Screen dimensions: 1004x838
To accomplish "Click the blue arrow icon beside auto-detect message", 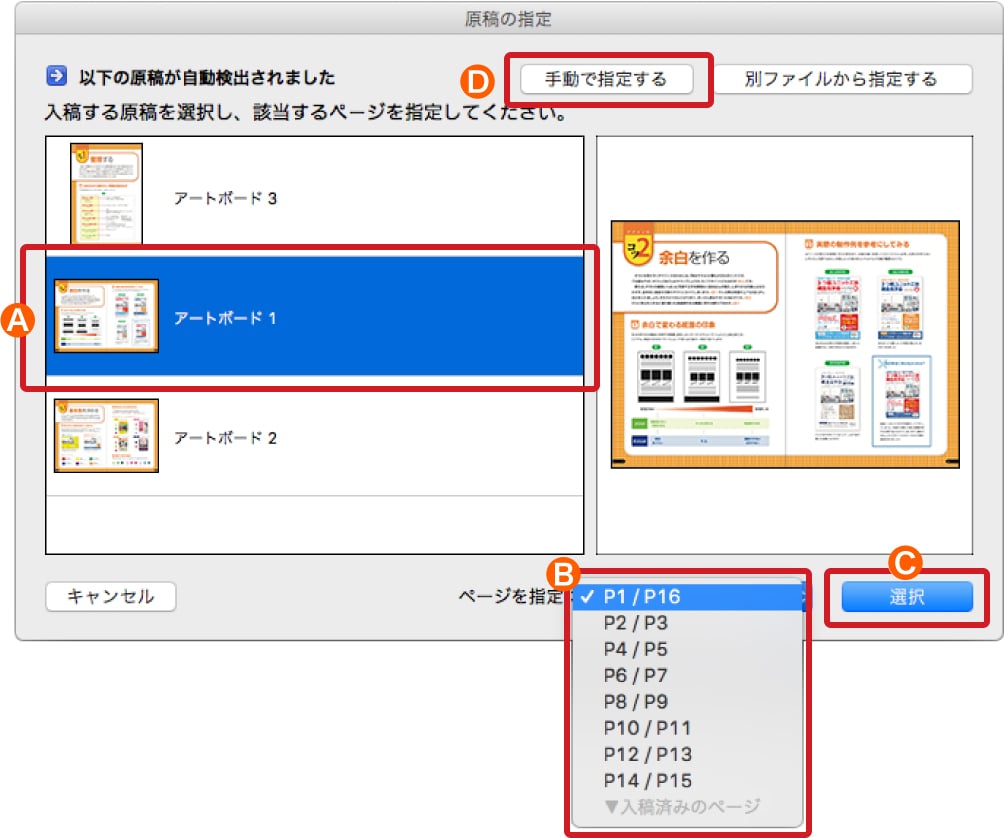I will click(x=56, y=76).
